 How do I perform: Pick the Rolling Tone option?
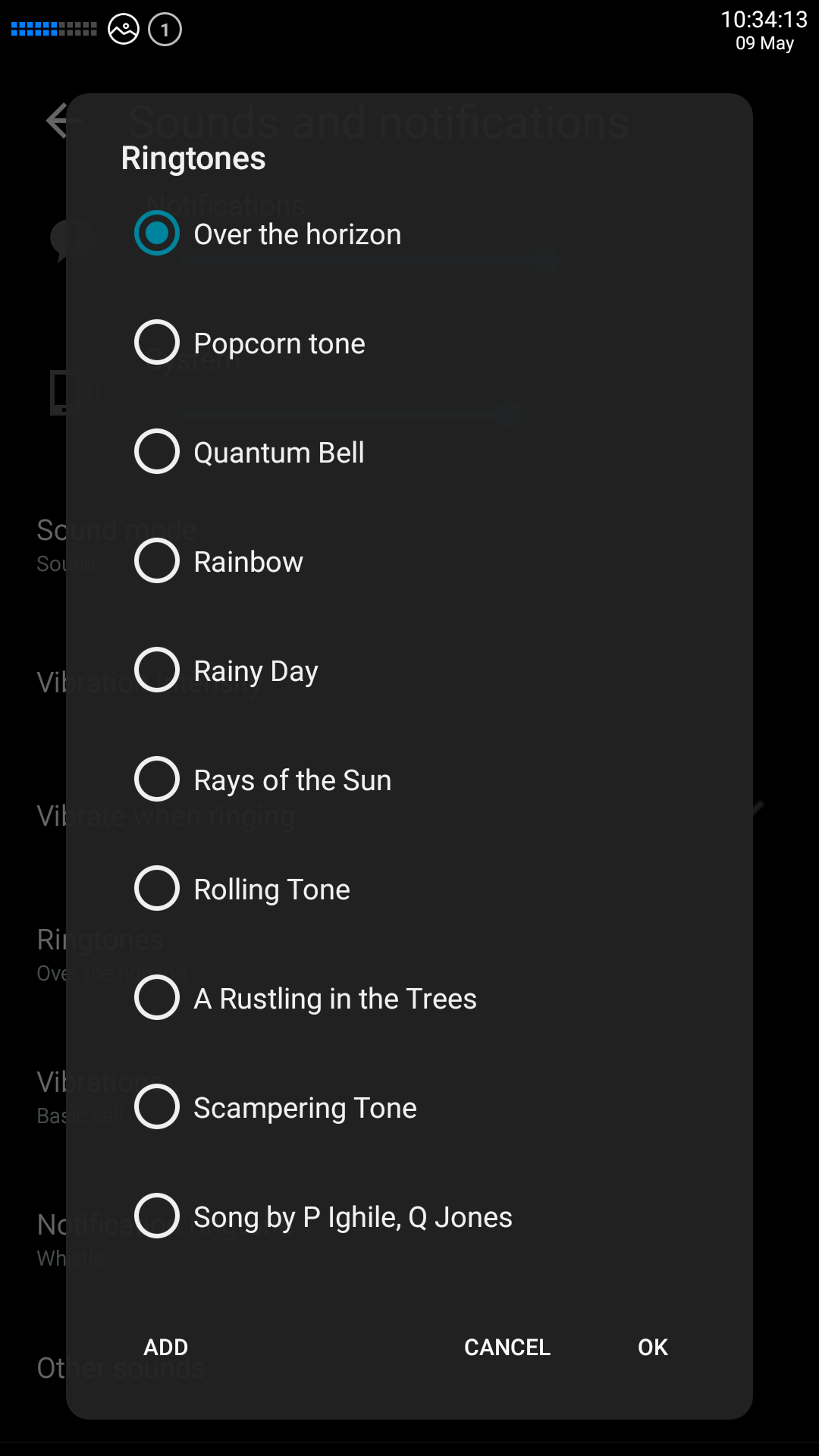(157, 889)
